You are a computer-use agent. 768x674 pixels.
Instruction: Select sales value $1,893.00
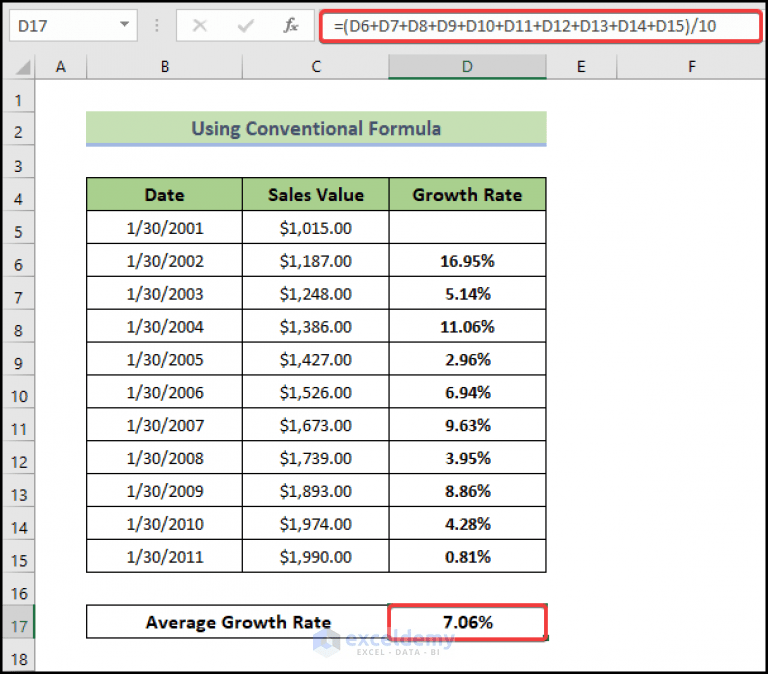(316, 490)
